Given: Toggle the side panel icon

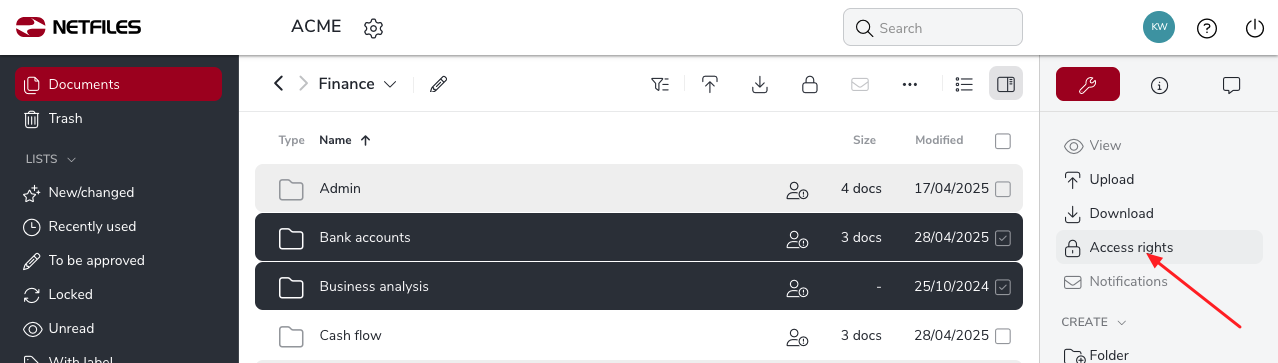Looking at the screenshot, I should tap(1006, 85).
